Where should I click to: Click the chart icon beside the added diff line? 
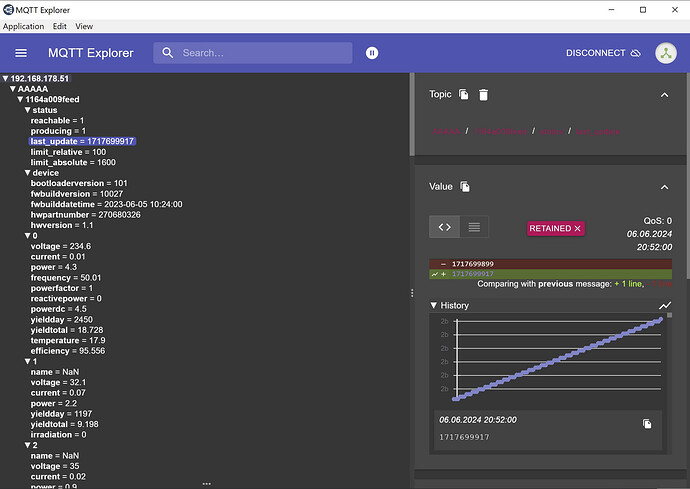[x=434, y=274]
